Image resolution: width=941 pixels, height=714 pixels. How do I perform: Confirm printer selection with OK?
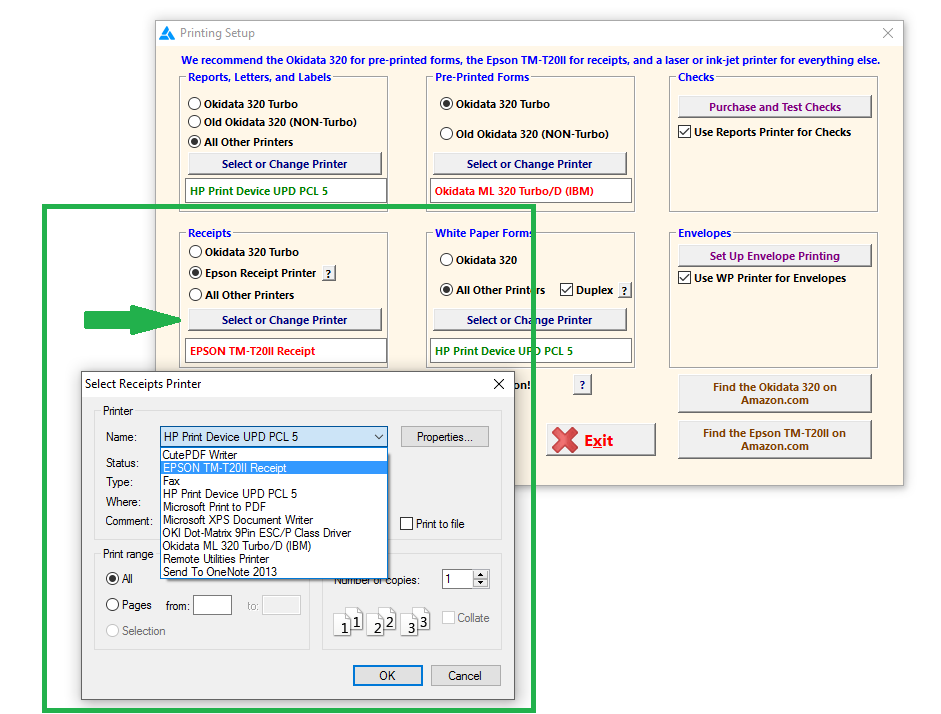(x=388, y=676)
